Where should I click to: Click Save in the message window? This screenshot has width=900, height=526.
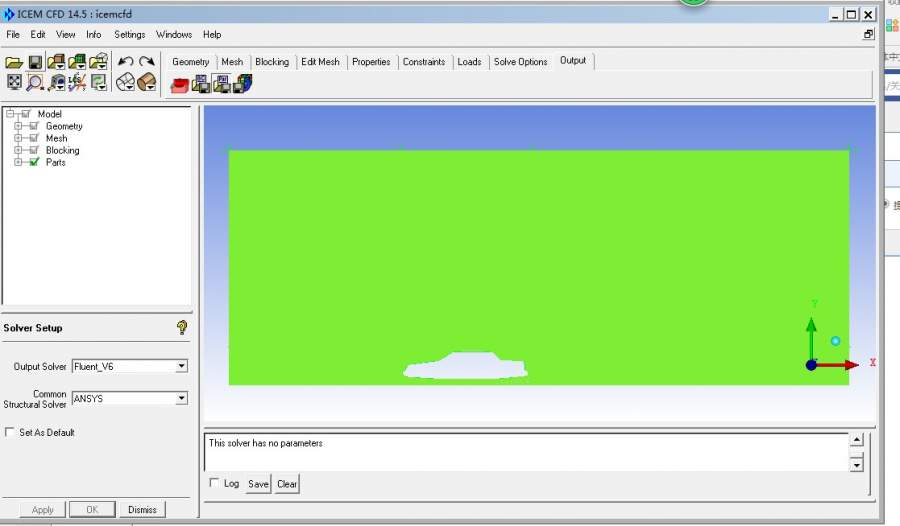point(258,484)
